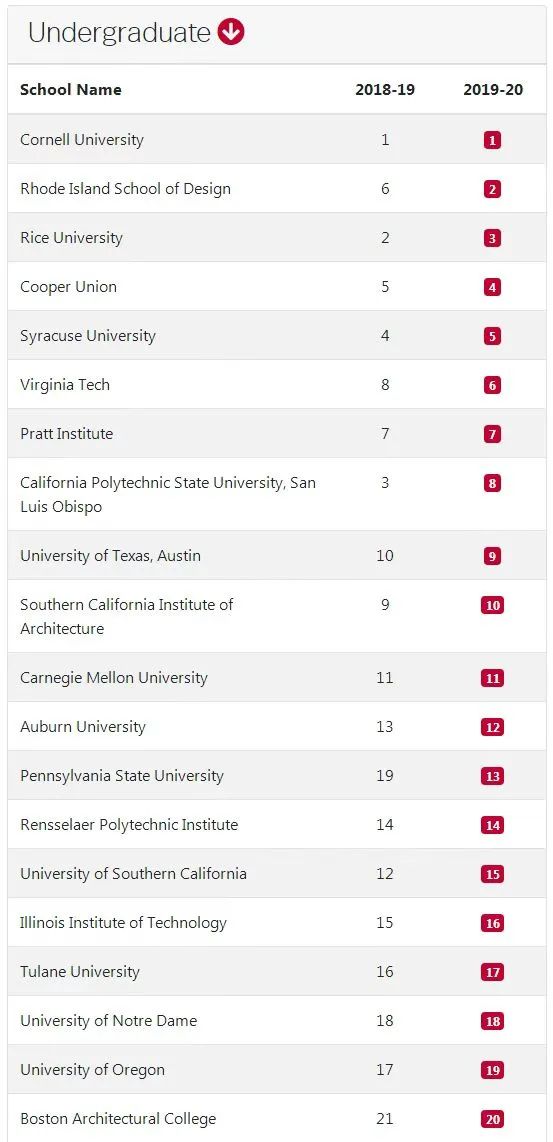The height and width of the screenshot is (1142, 553).
Task: Click Auburn University's 2018-19 rank 13
Action: pyautogui.click(x=385, y=727)
